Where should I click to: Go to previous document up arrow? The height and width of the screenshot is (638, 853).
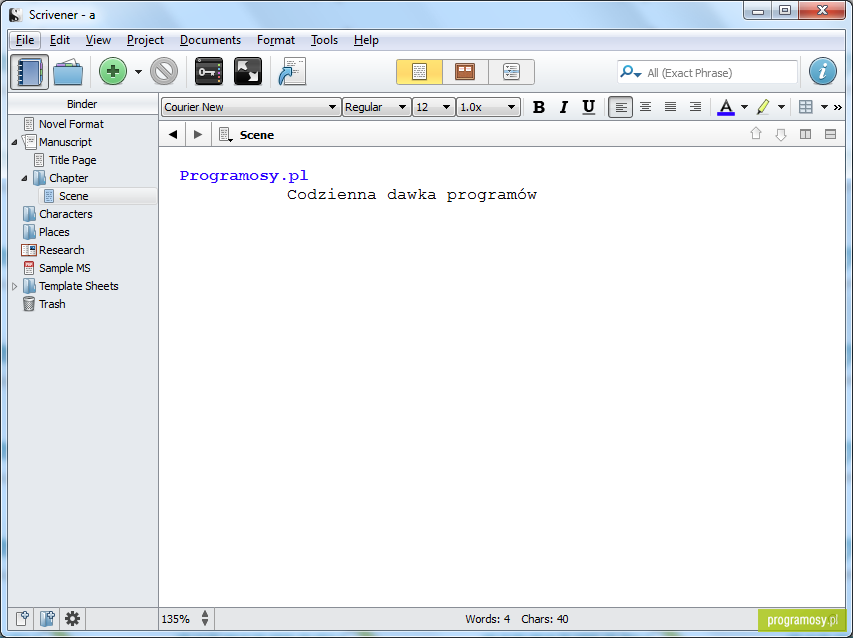756,134
